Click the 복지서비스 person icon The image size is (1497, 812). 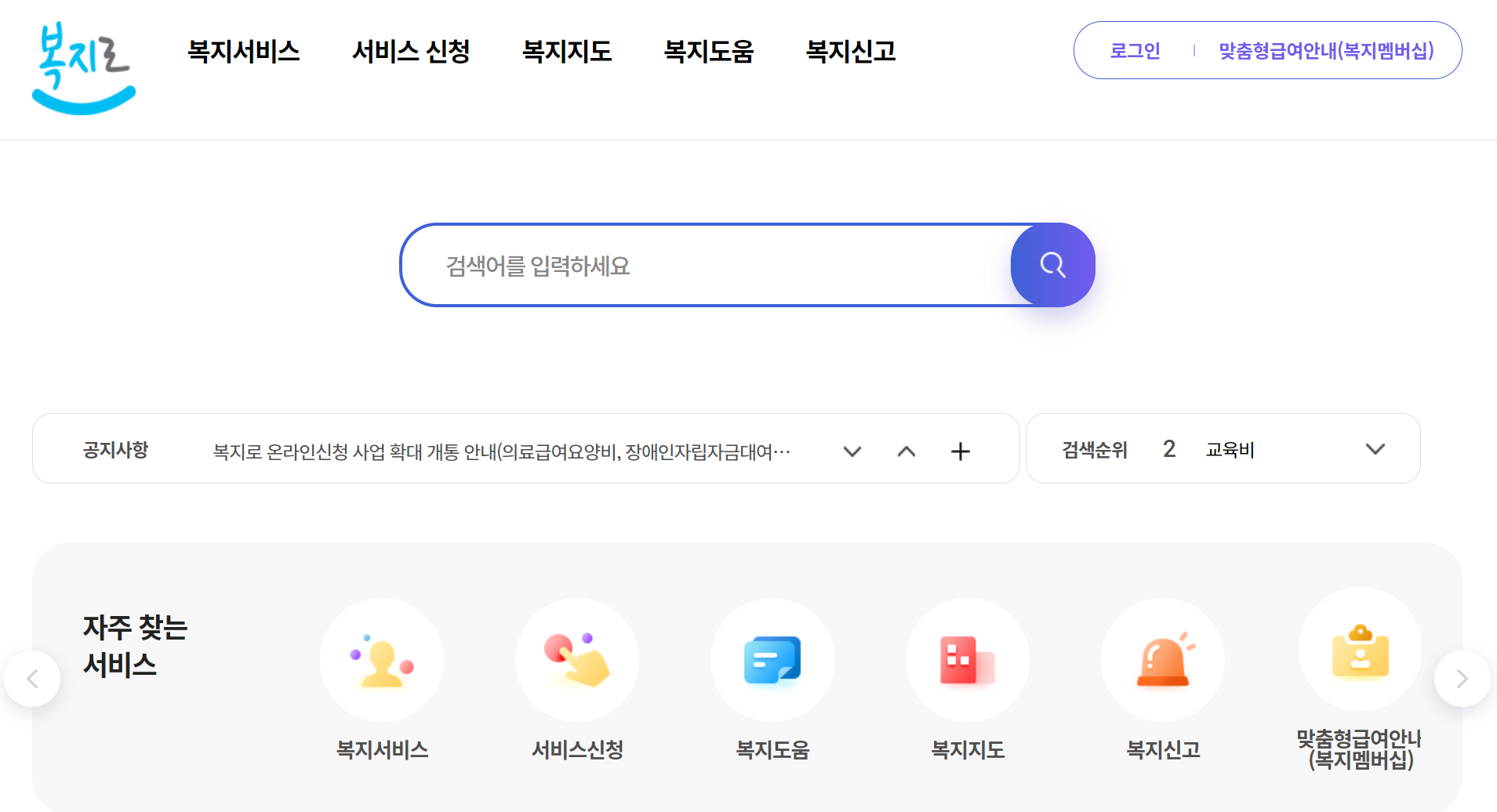coord(382,660)
